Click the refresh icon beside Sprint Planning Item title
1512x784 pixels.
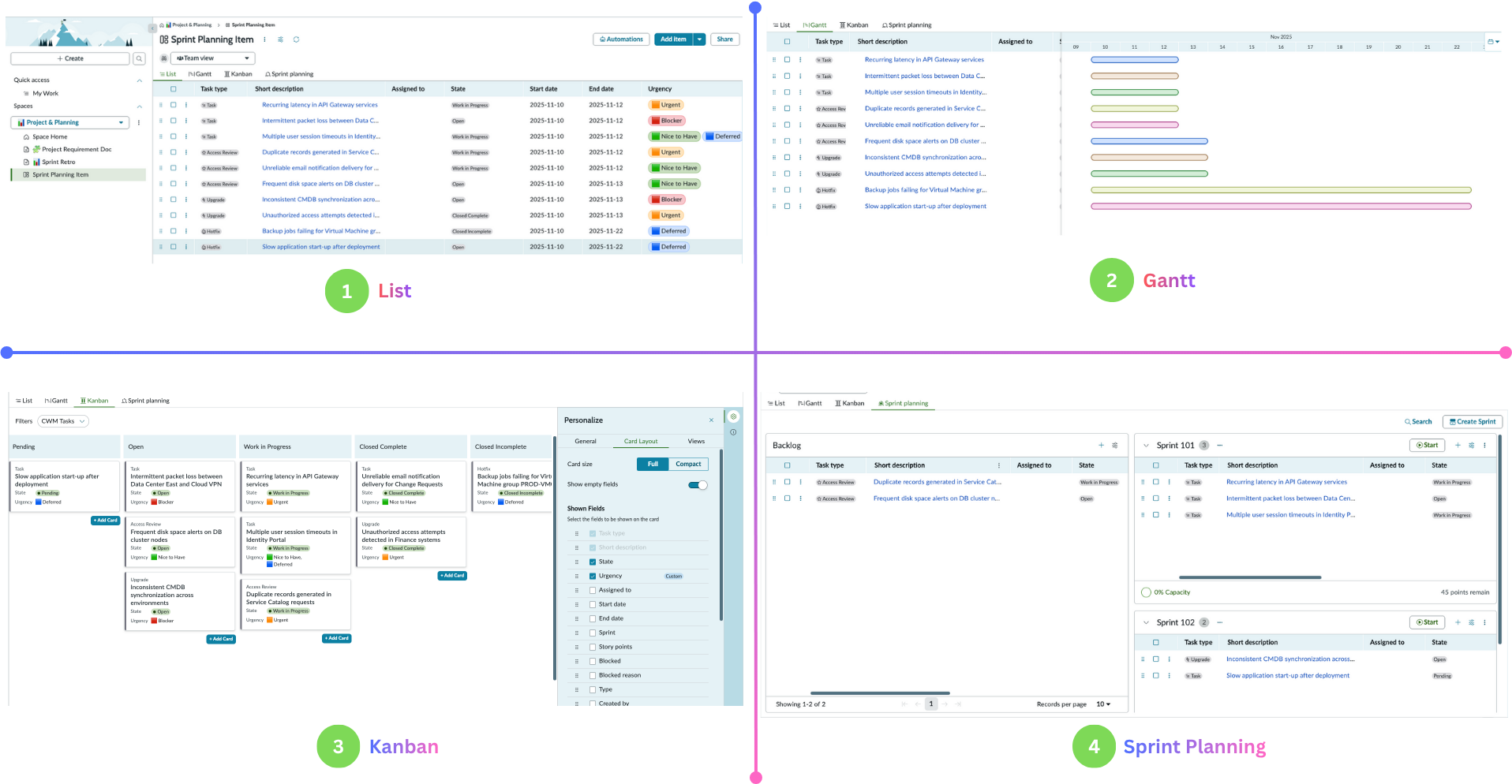tap(296, 39)
